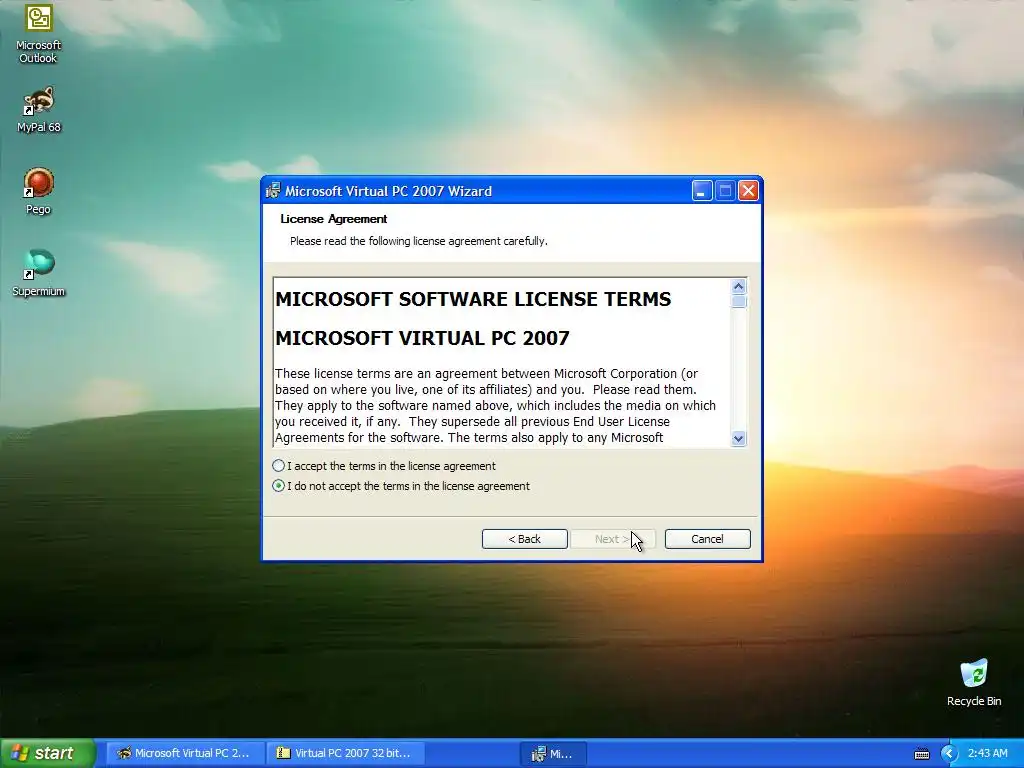The image size is (1024, 768).
Task: Open the Microsoft Outlook desktop icon
Action: (x=39, y=34)
